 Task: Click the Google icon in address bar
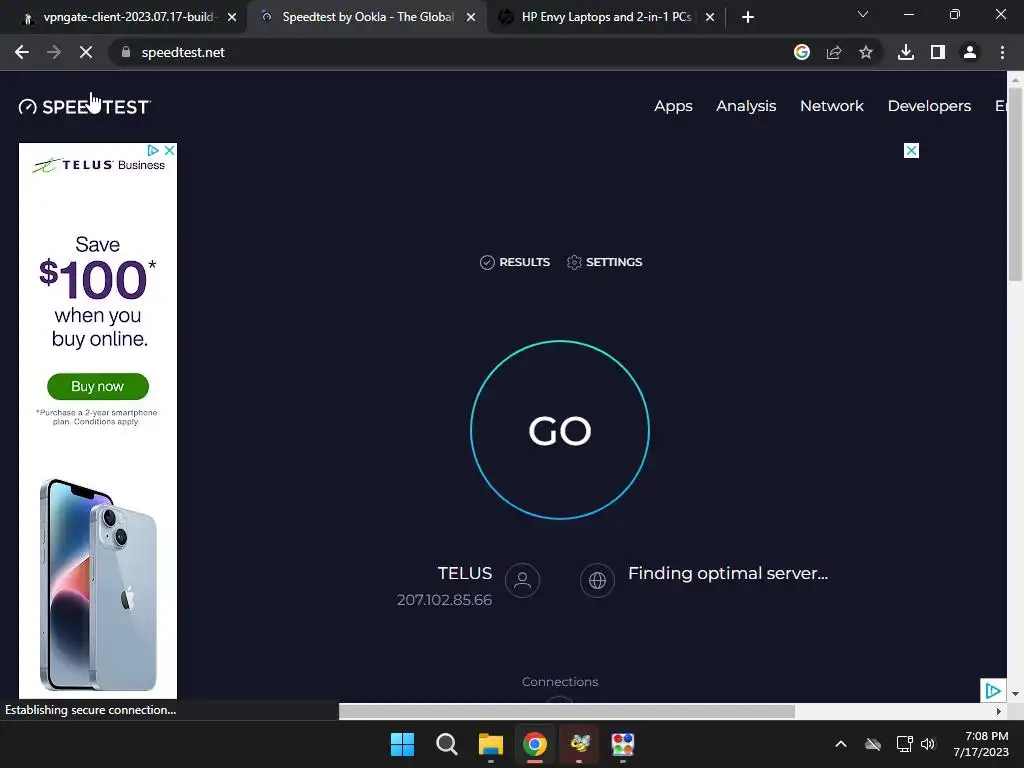point(802,52)
